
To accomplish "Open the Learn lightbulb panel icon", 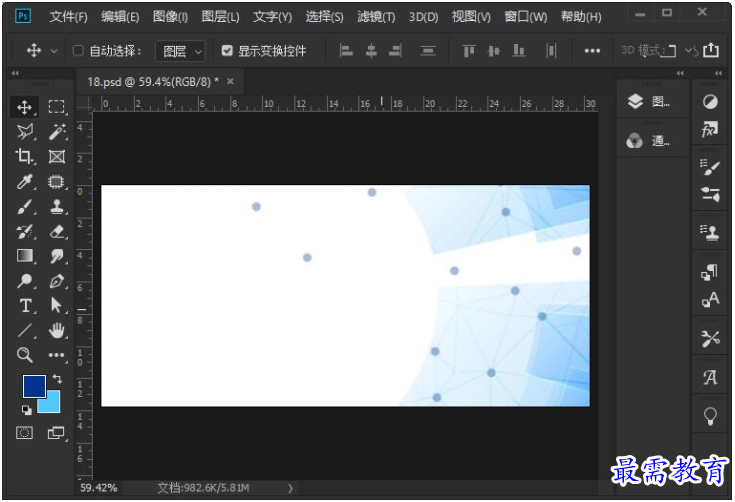I will pos(710,416).
